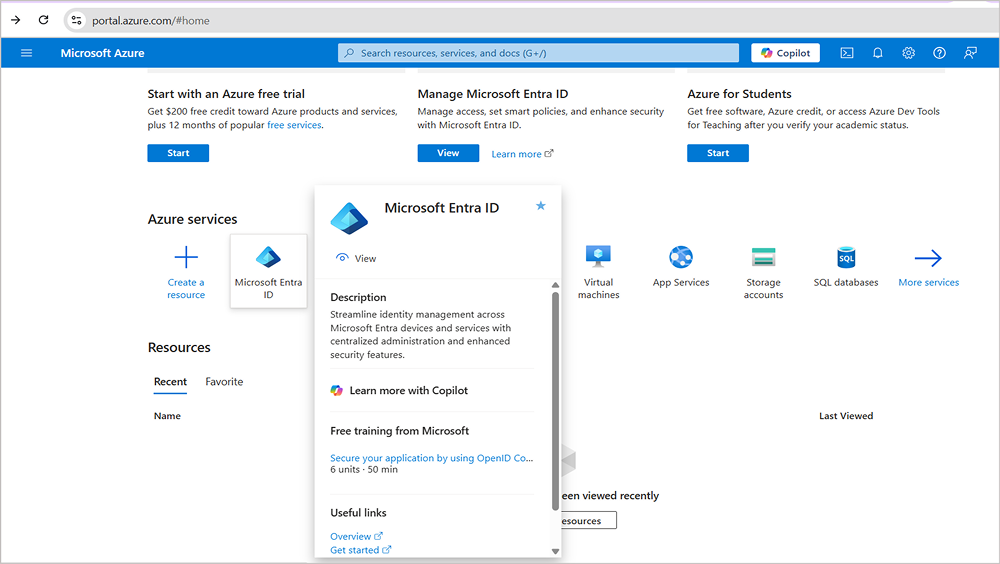Open the Cloud Shell icon
This screenshot has height=564, width=1000.
click(x=846, y=53)
